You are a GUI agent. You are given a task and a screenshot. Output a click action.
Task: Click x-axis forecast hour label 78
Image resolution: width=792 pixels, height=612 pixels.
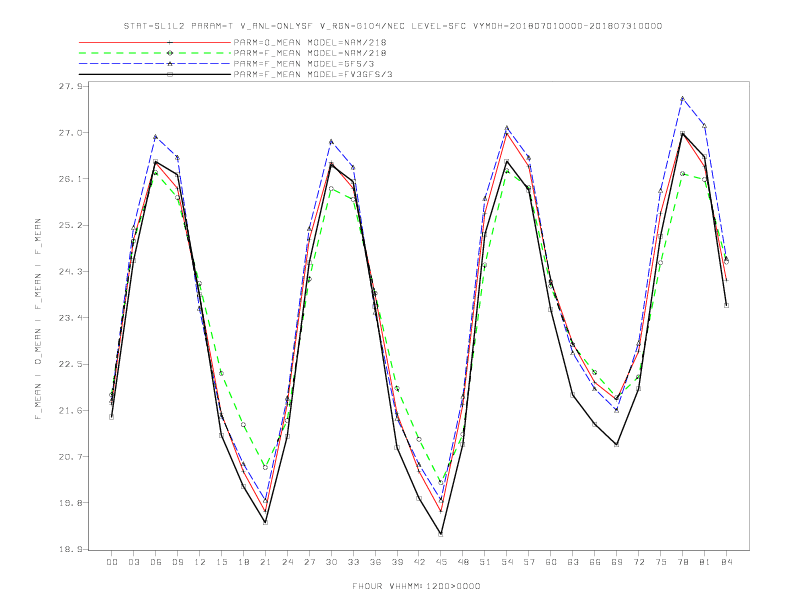682,562
